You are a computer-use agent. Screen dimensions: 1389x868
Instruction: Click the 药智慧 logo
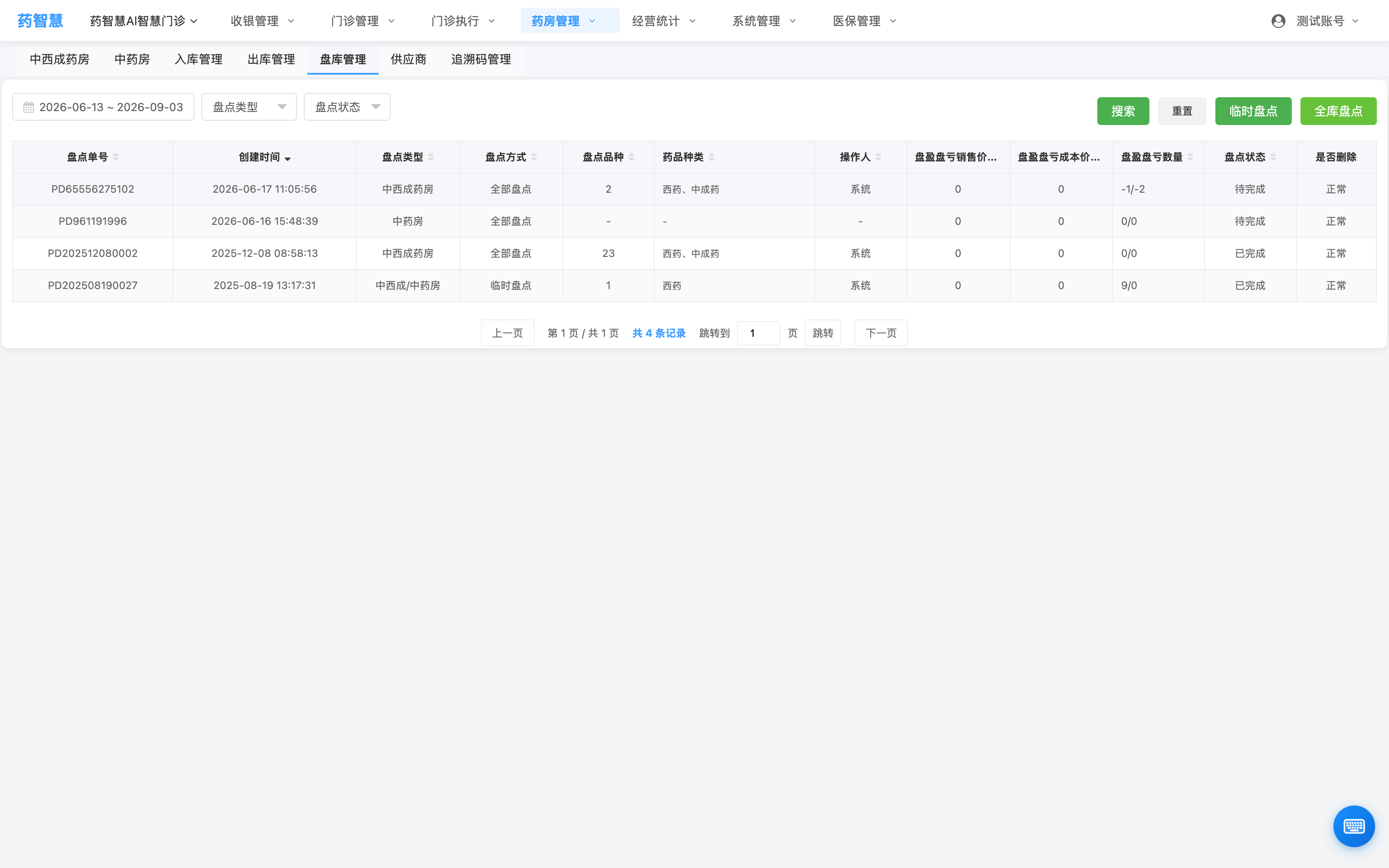click(40, 21)
